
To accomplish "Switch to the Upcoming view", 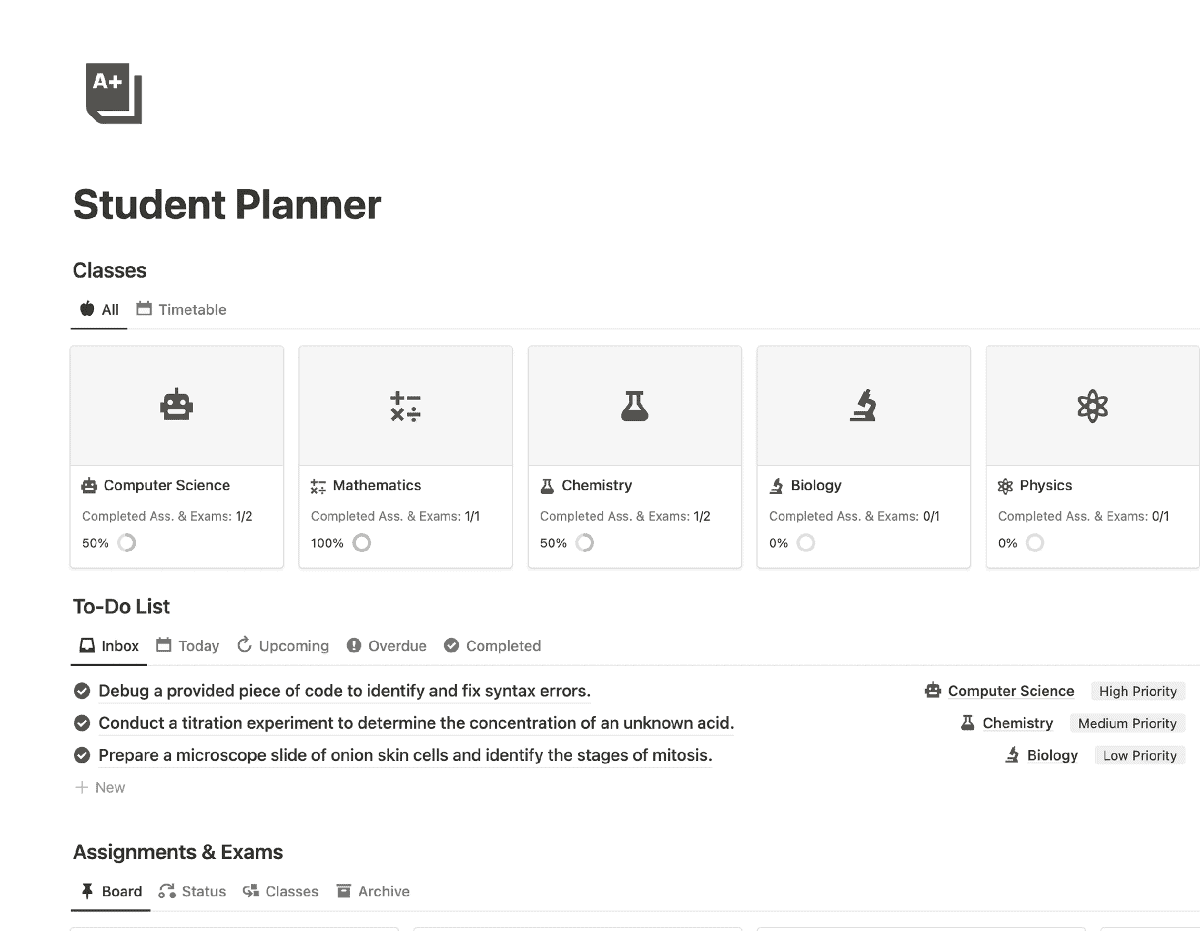I will click(283, 645).
